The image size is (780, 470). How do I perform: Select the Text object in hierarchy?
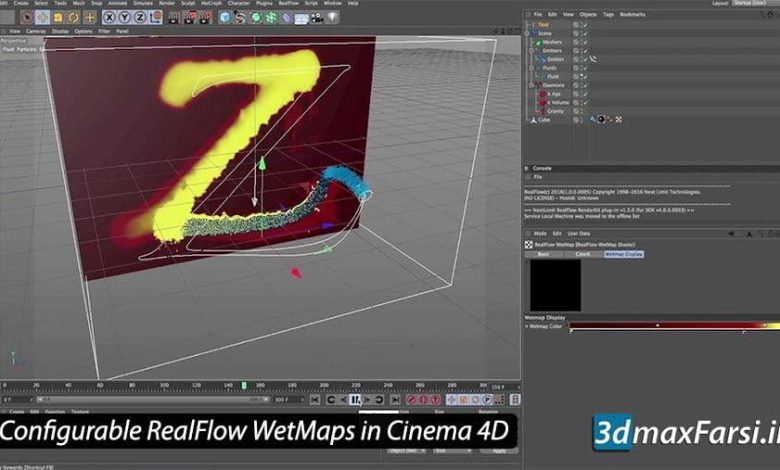[543, 24]
